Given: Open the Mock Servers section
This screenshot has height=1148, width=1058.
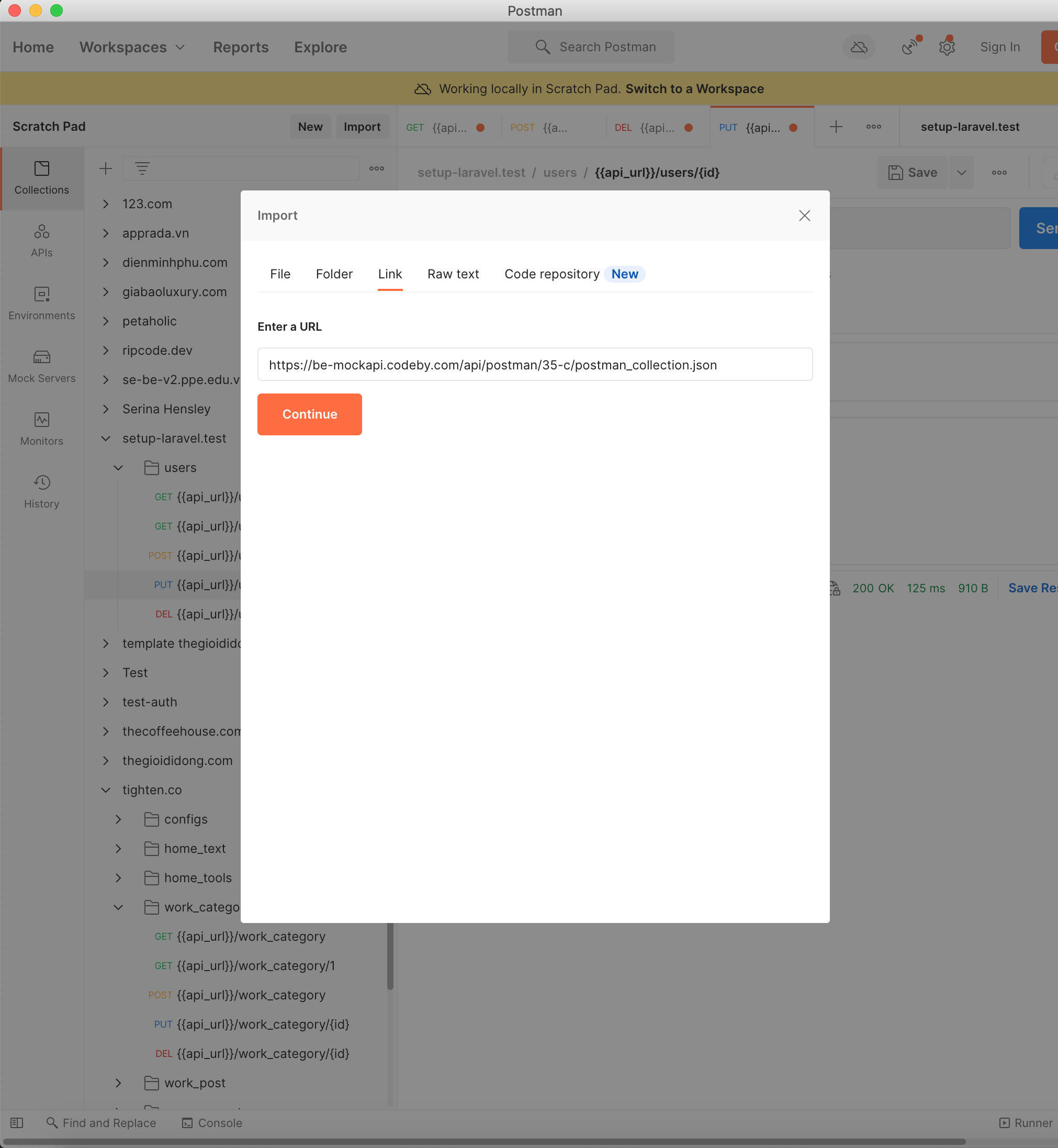Looking at the screenshot, I should [x=41, y=366].
